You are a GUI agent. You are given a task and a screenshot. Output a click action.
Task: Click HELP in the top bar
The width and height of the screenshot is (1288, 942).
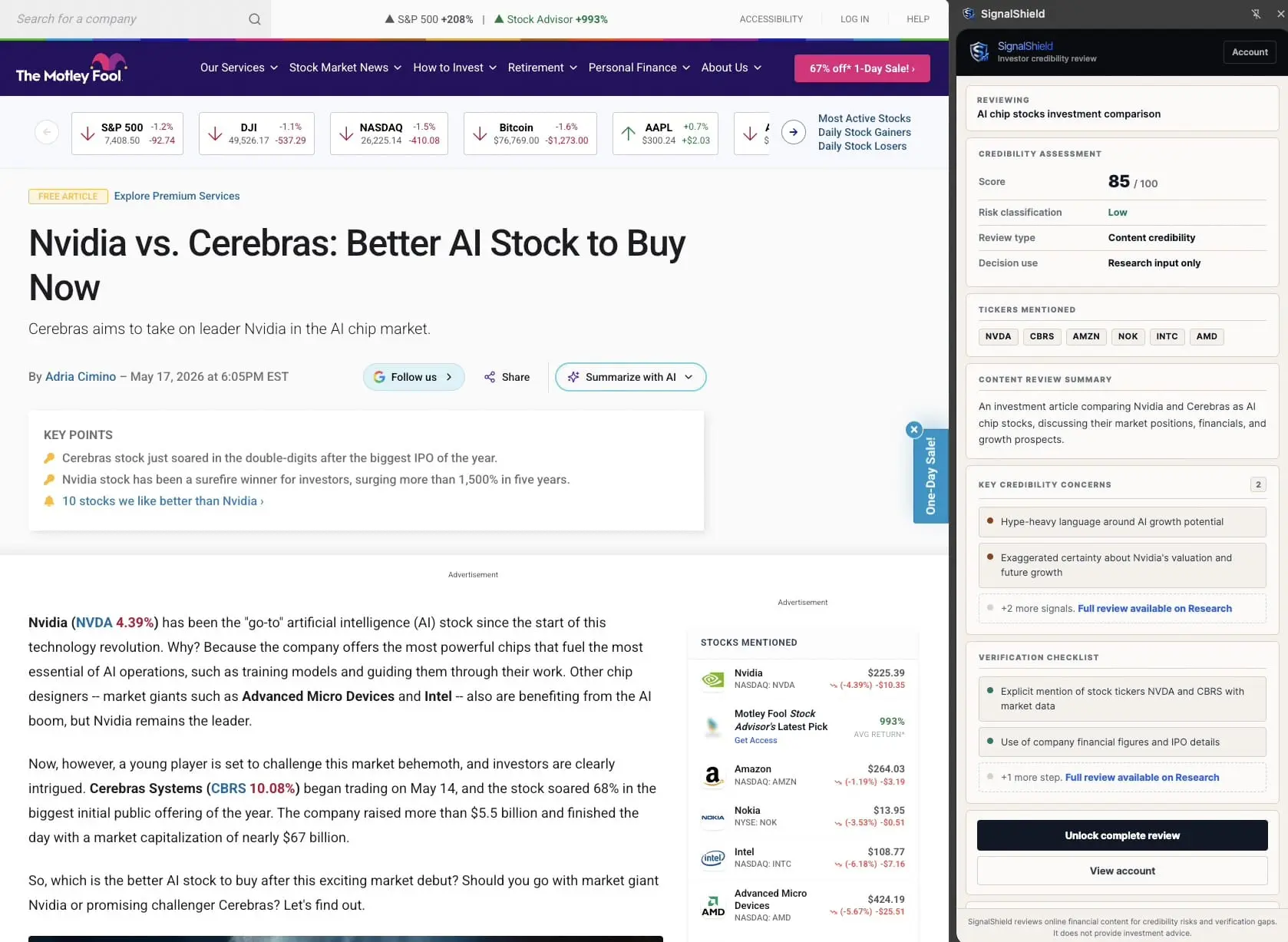point(917,19)
